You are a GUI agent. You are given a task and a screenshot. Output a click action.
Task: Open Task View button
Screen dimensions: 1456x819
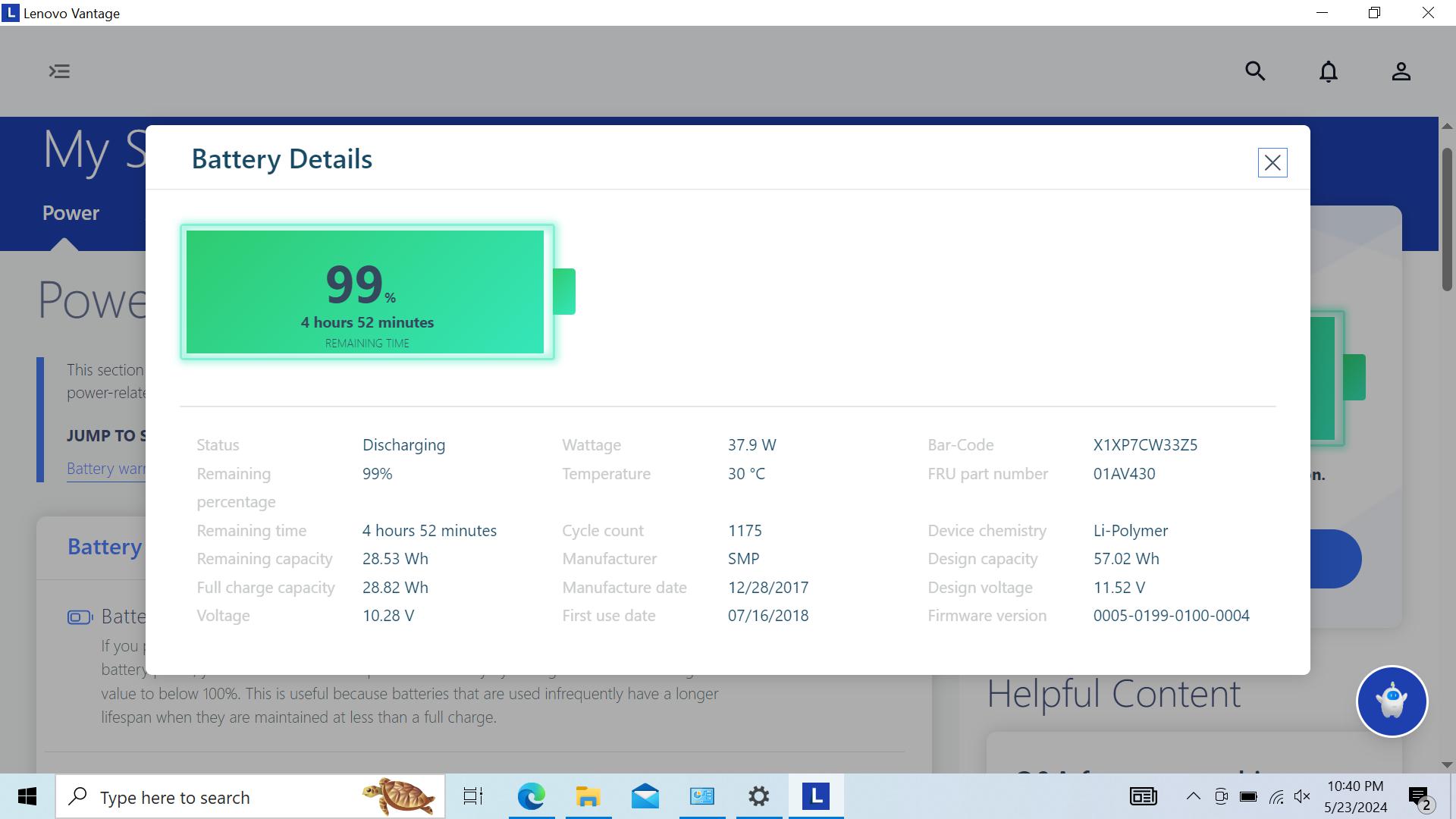(473, 796)
